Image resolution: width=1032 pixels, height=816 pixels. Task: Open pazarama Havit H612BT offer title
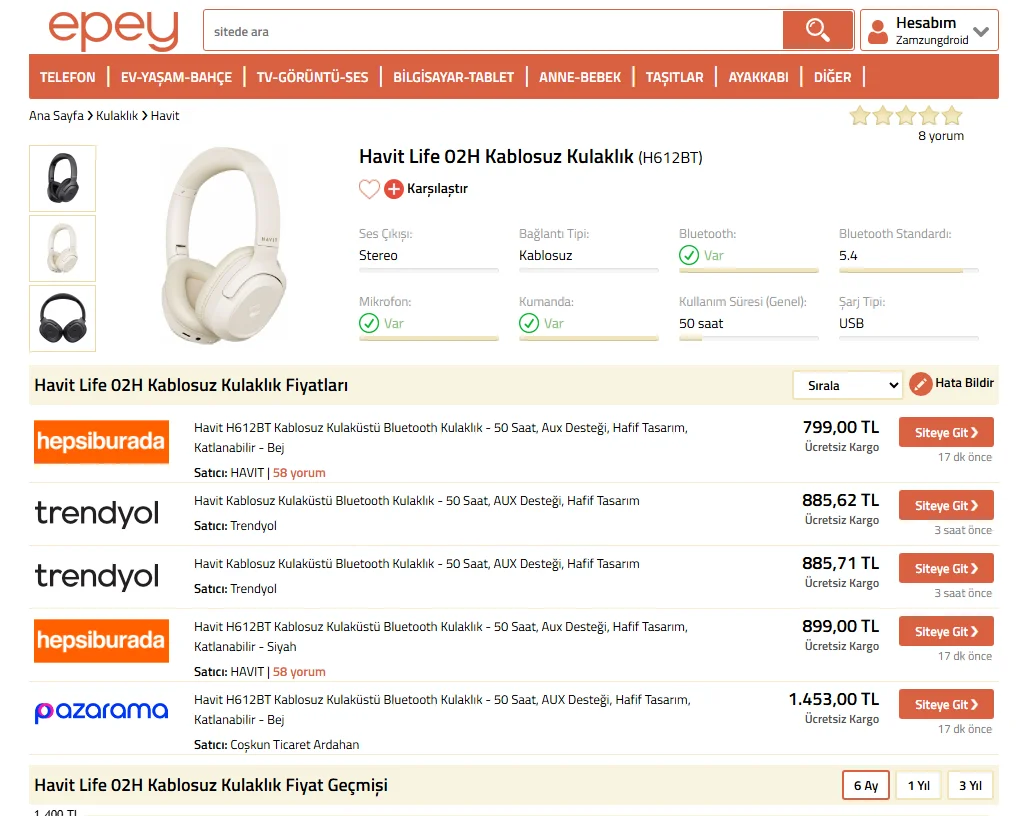[442, 709]
